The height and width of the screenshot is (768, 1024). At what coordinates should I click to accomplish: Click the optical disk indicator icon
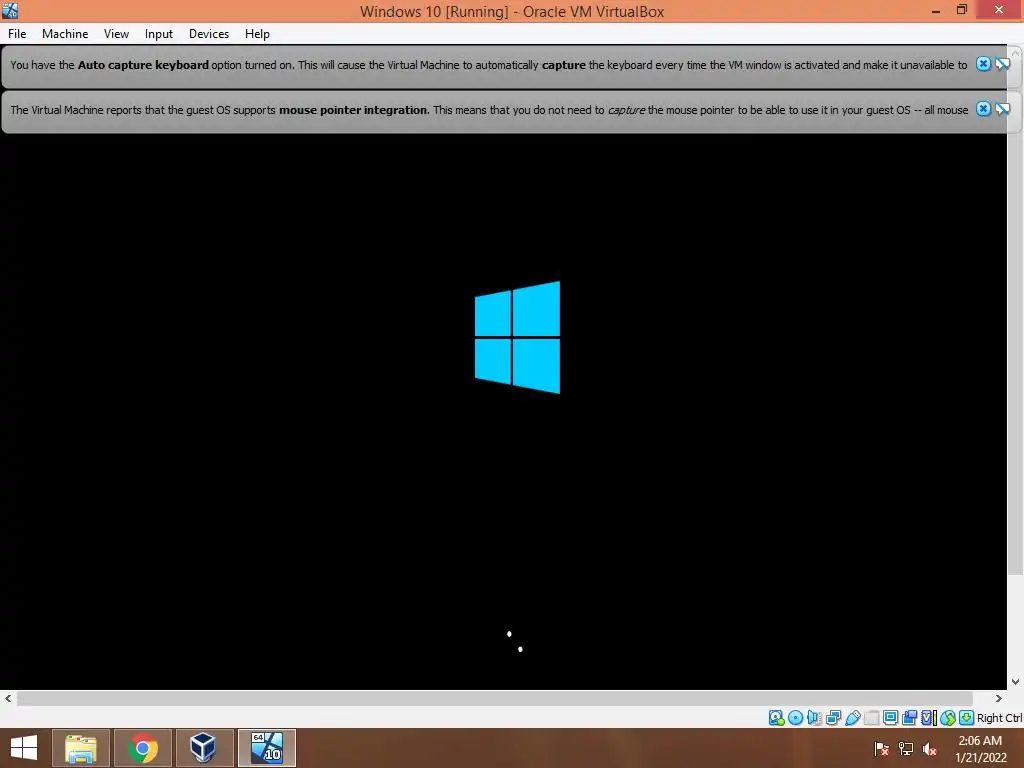(795, 718)
